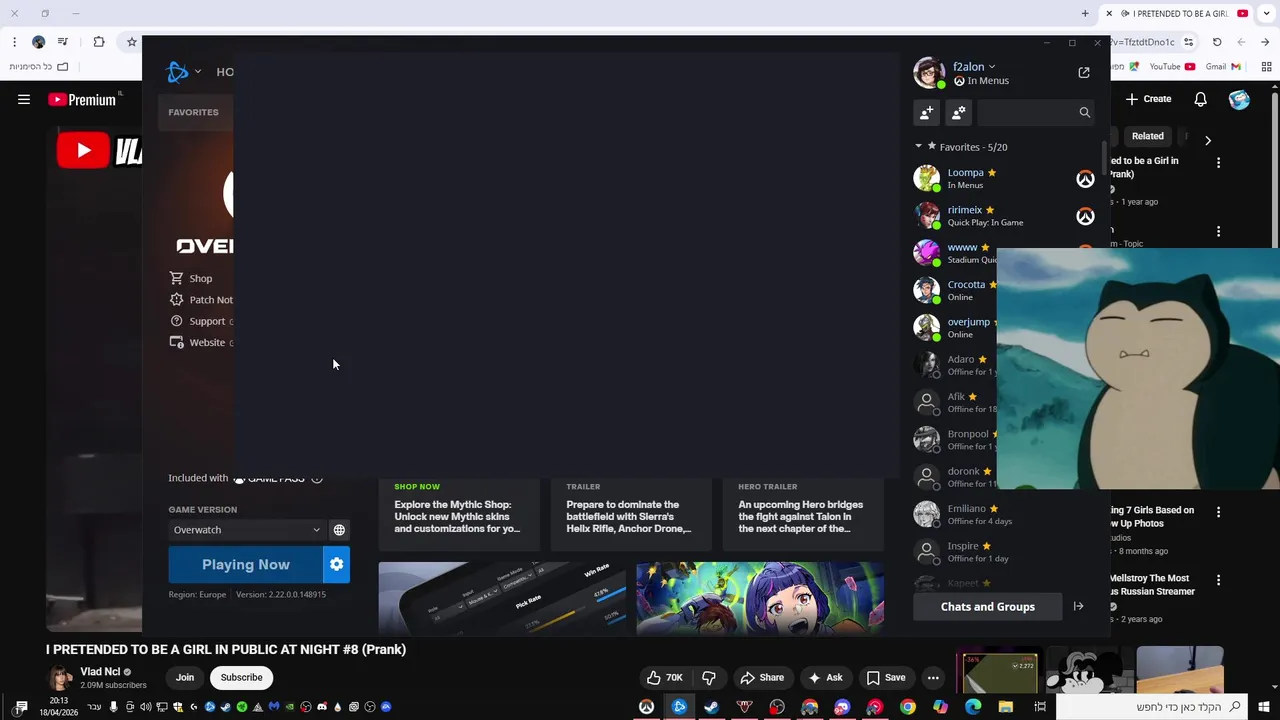Toggle favorite star for Bronpool
Image resolution: width=1280 pixels, height=720 pixels.
point(996,434)
